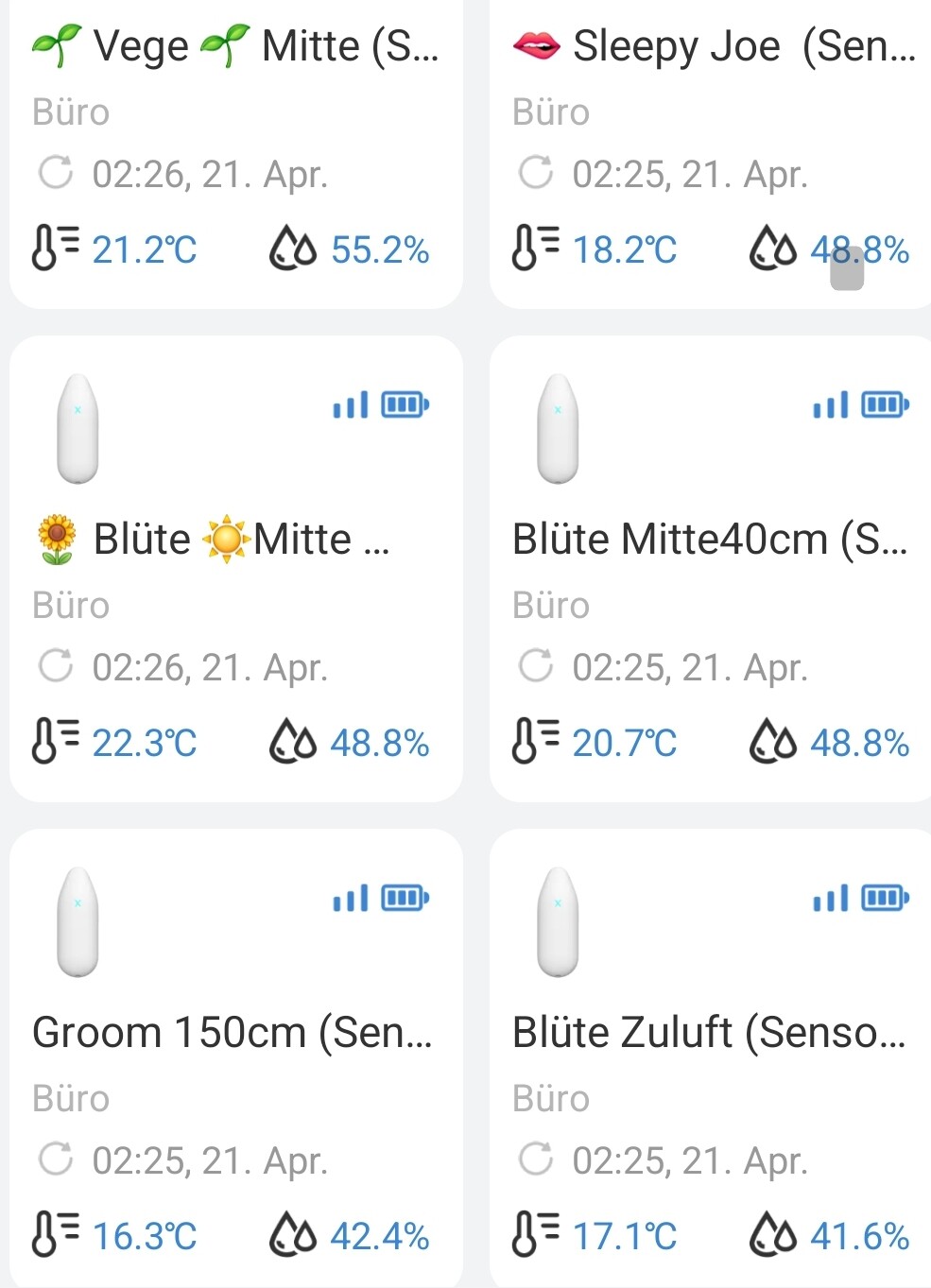Select the Blüte Mitte40cm sensor name

point(709,539)
